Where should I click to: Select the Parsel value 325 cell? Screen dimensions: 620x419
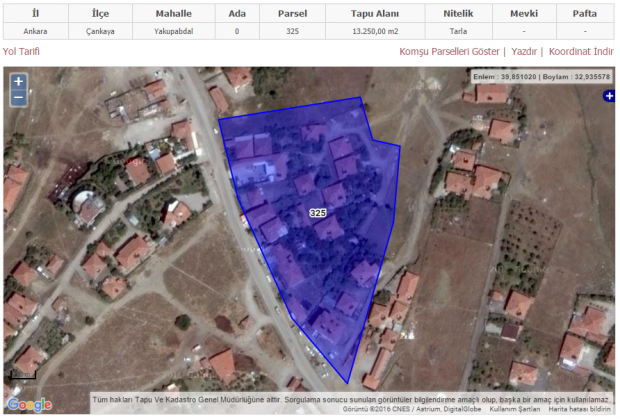293,31
